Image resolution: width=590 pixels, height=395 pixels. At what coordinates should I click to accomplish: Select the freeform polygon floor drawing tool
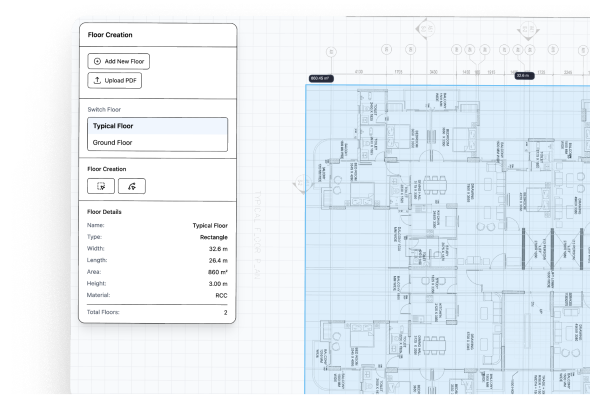tap(132, 186)
